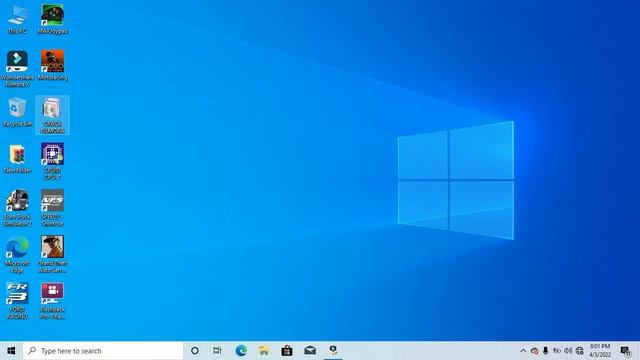Expand the hidden system tray icons
The height and width of the screenshot is (360, 640).
pos(523,351)
